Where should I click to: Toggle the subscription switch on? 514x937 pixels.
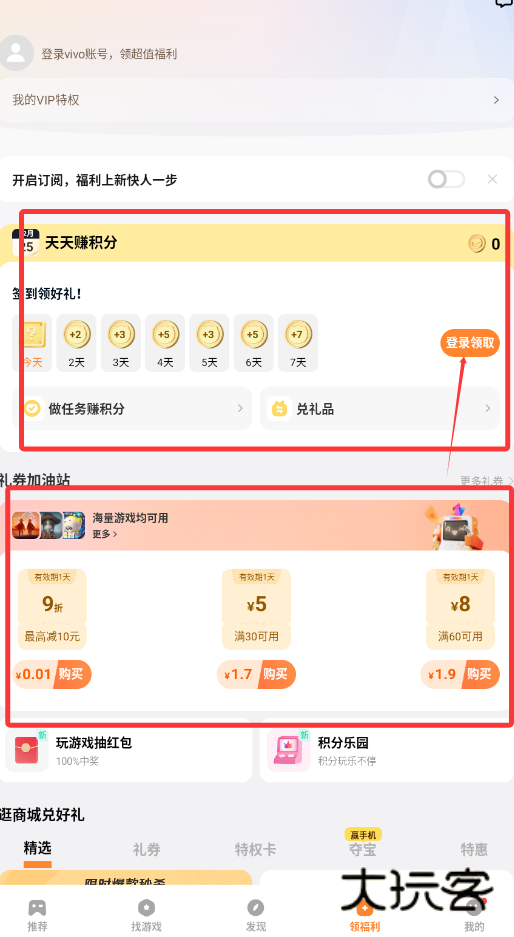(x=446, y=179)
